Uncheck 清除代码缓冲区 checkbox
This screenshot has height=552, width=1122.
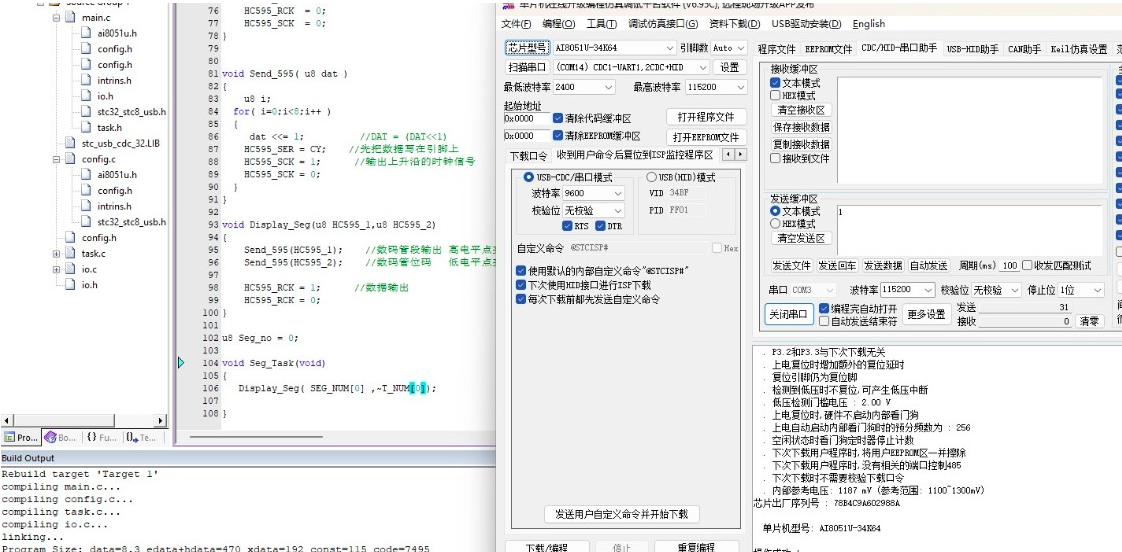point(558,118)
